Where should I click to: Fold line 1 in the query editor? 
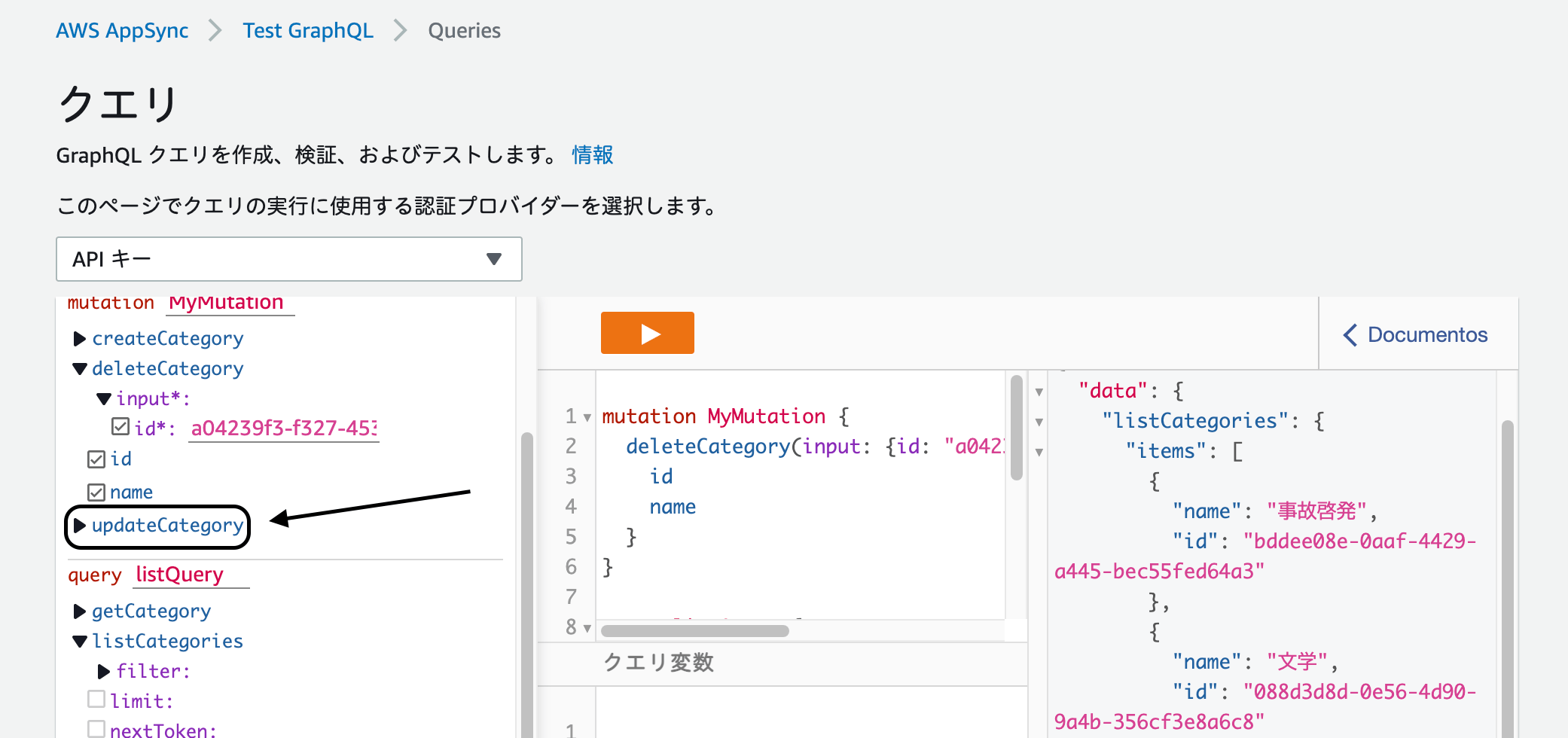tap(587, 417)
